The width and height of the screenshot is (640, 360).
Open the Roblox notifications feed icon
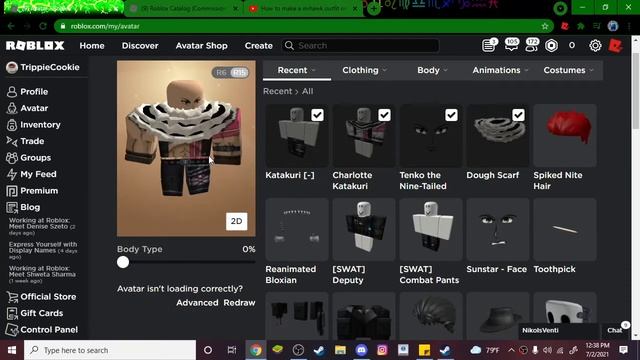489,45
